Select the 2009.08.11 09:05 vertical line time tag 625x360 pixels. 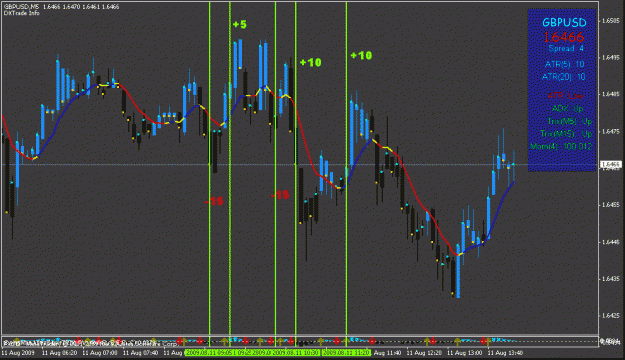click(209, 353)
